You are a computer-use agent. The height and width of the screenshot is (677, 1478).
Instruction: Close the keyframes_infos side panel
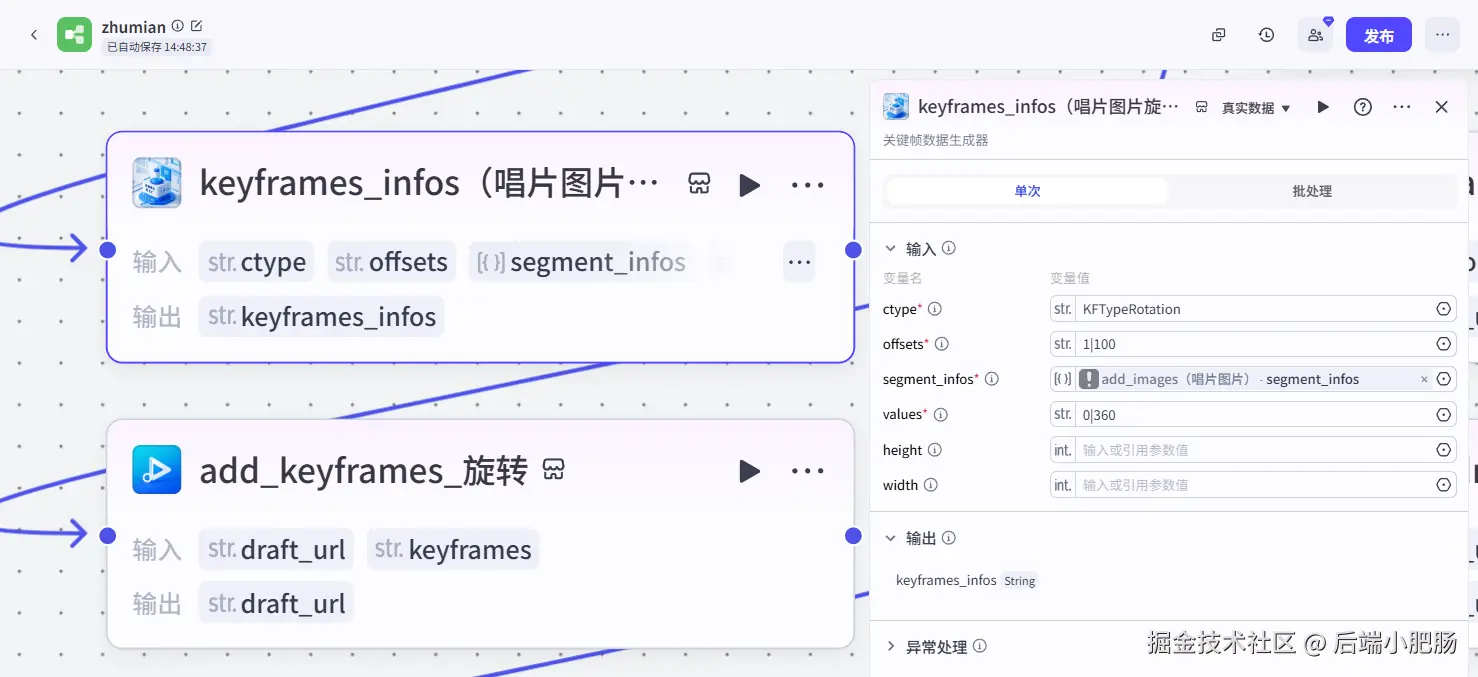[x=1441, y=107]
